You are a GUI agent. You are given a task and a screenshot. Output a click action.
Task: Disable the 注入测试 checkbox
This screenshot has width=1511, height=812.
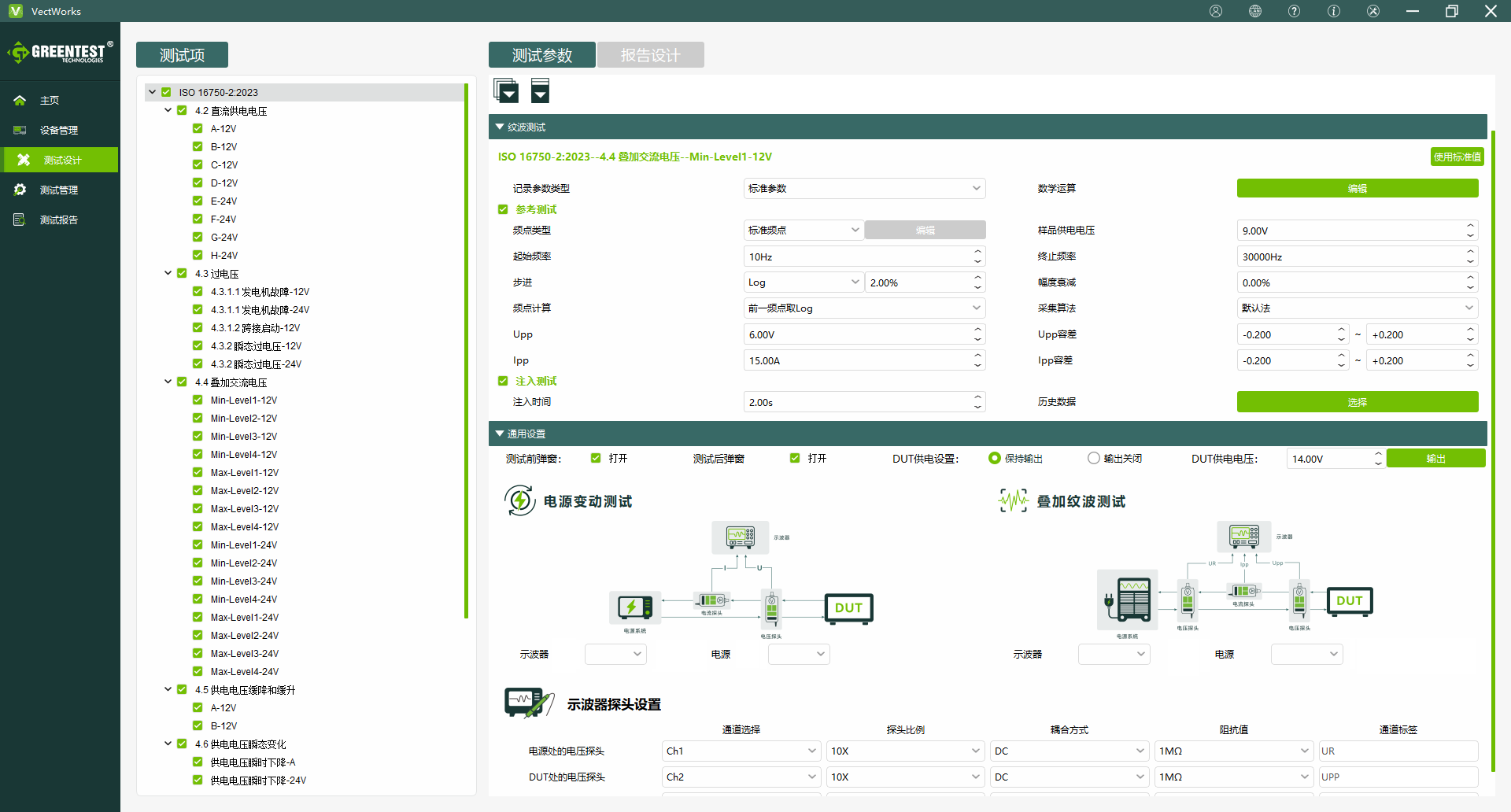503,381
